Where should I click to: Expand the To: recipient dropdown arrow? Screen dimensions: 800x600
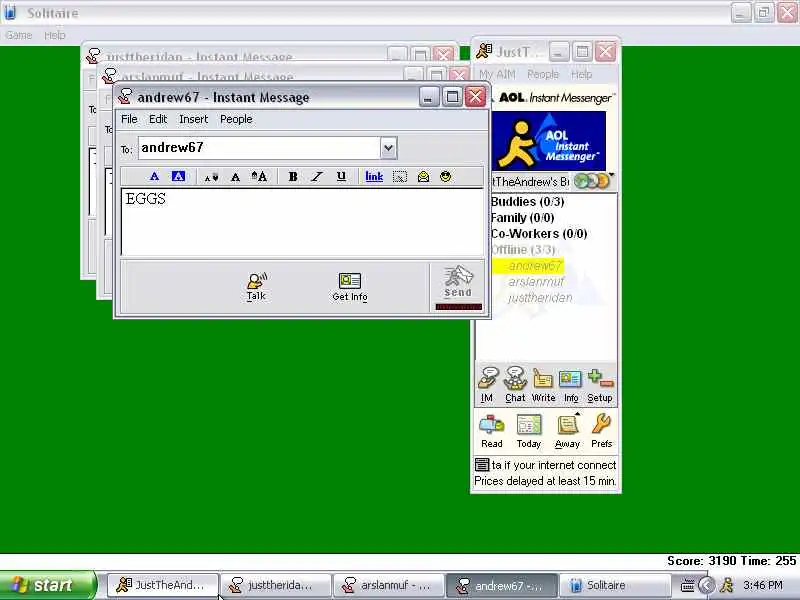[x=388, y=148]
